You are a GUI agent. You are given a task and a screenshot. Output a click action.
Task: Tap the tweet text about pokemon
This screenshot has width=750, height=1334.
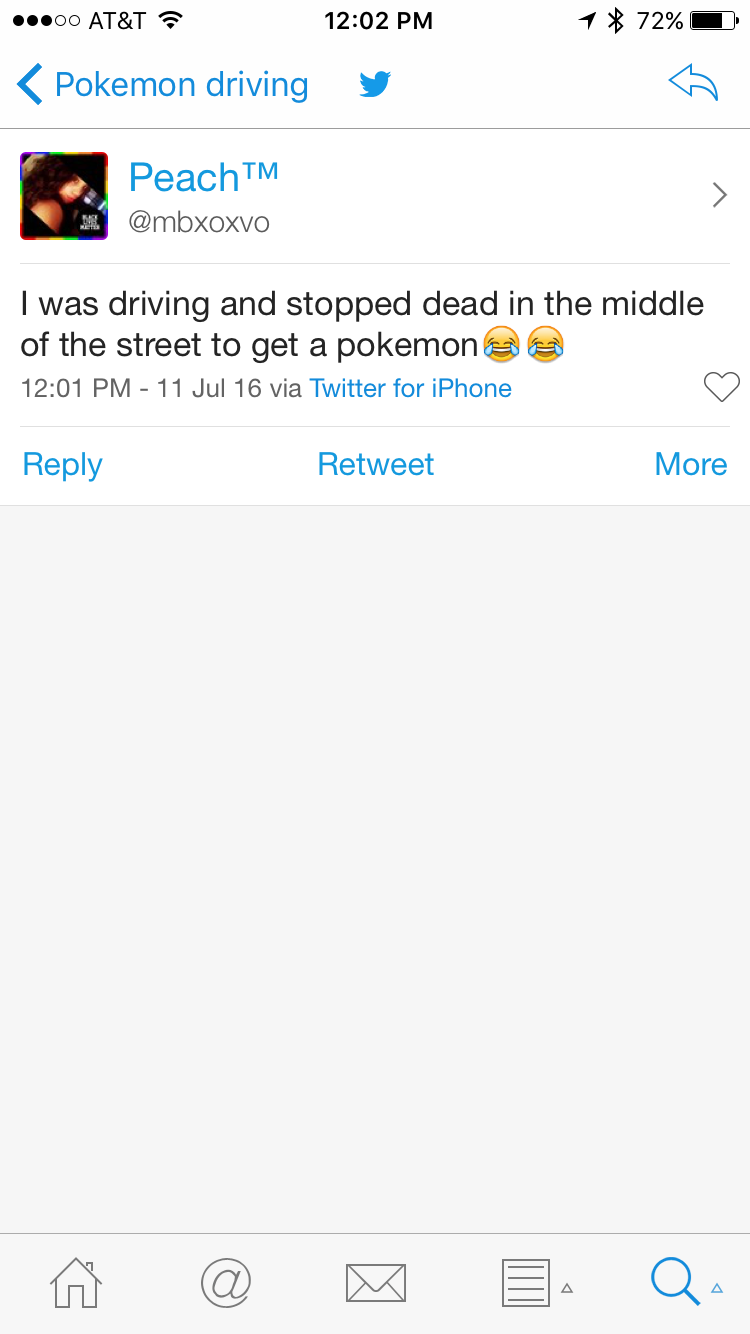tap(360, 324)
